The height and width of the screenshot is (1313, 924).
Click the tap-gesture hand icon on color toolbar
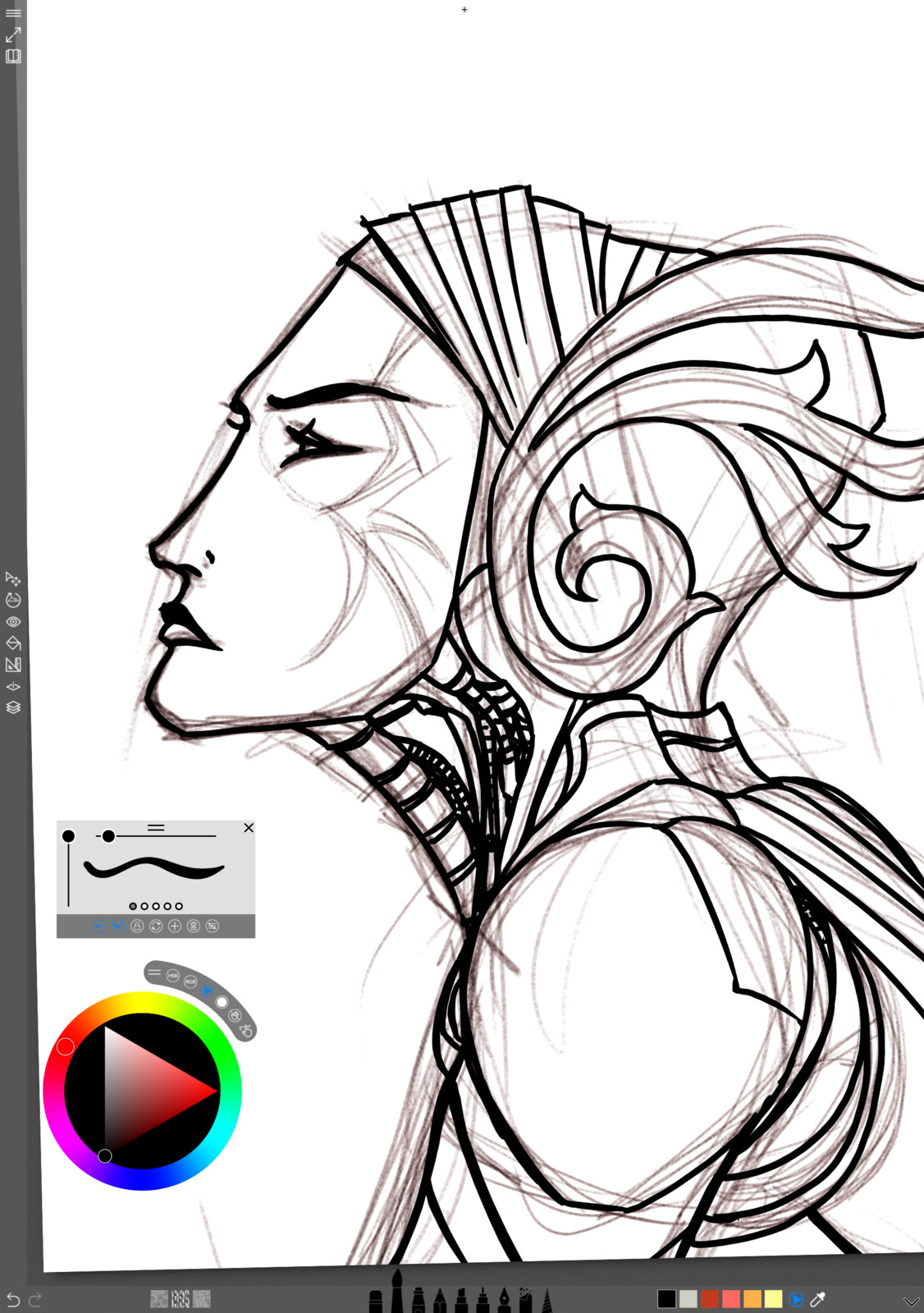coord(245,1031)
